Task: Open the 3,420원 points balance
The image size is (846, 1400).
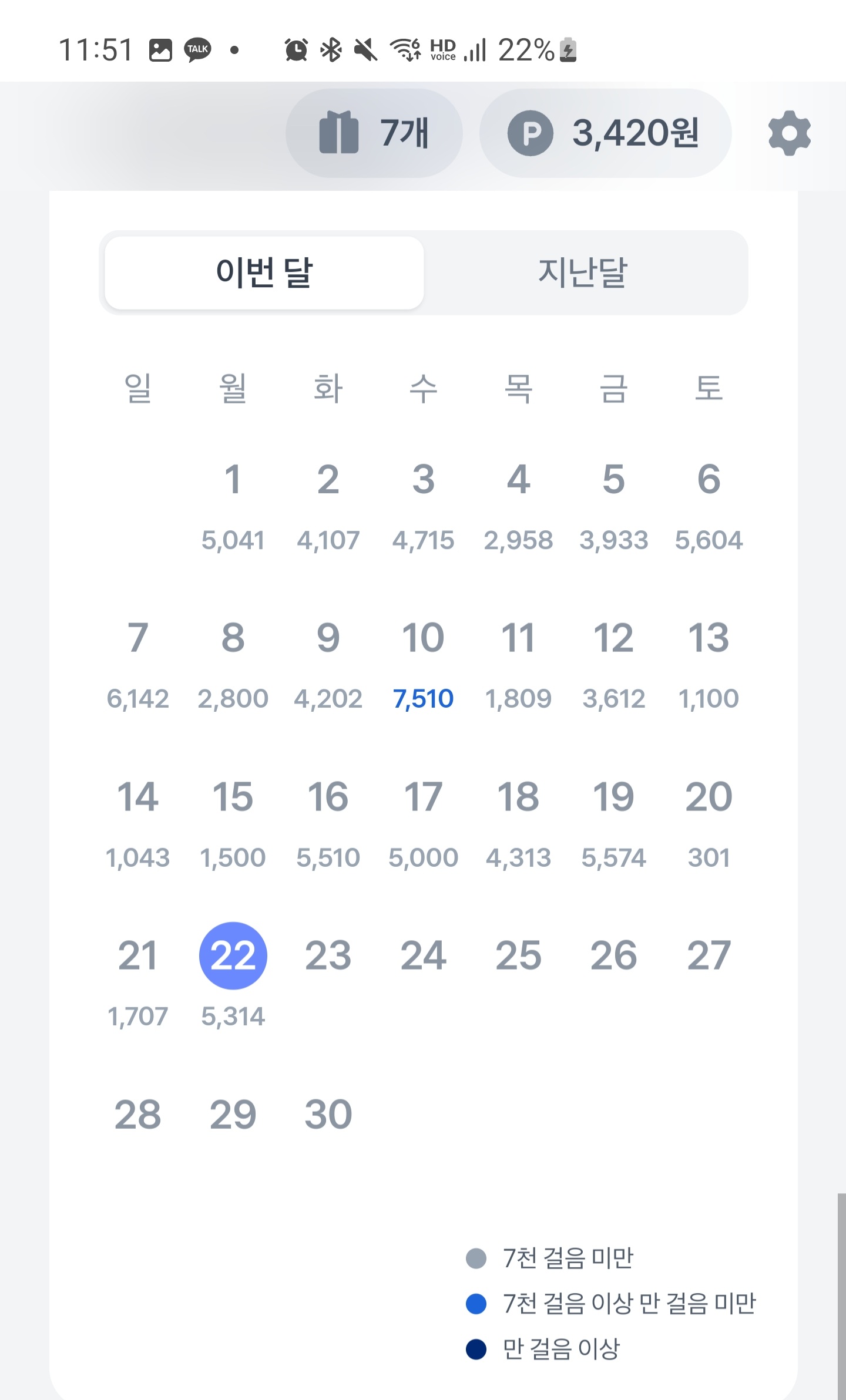Action: [636, 133]
